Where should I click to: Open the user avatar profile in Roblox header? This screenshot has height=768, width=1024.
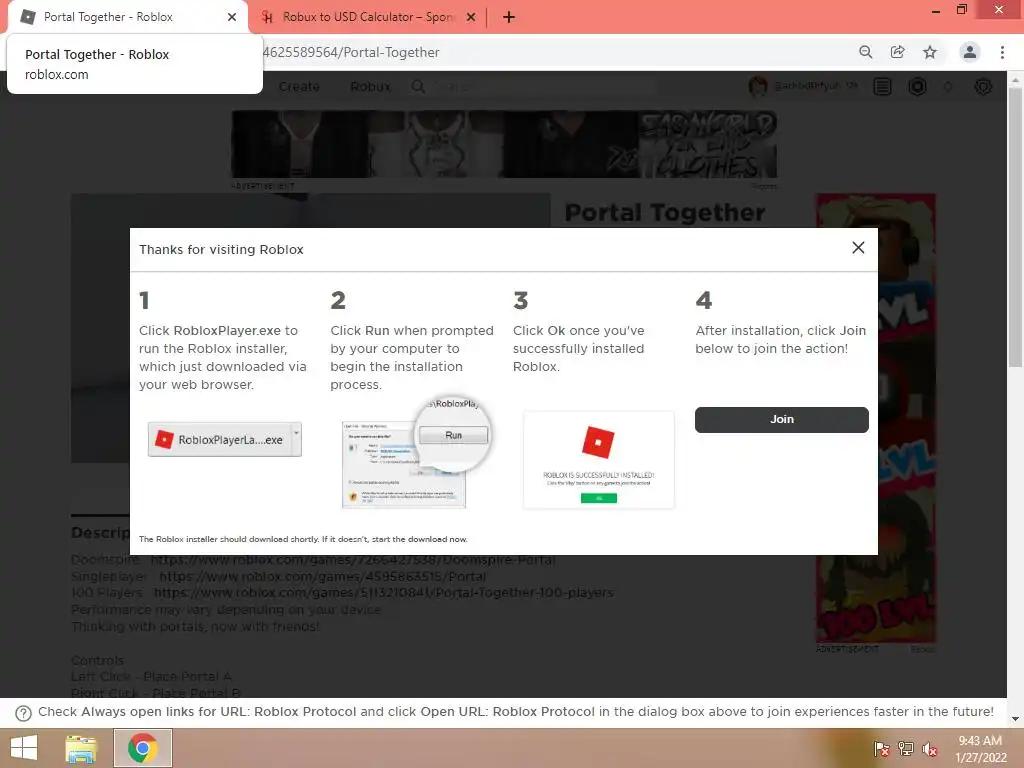(x=758, y=86)
